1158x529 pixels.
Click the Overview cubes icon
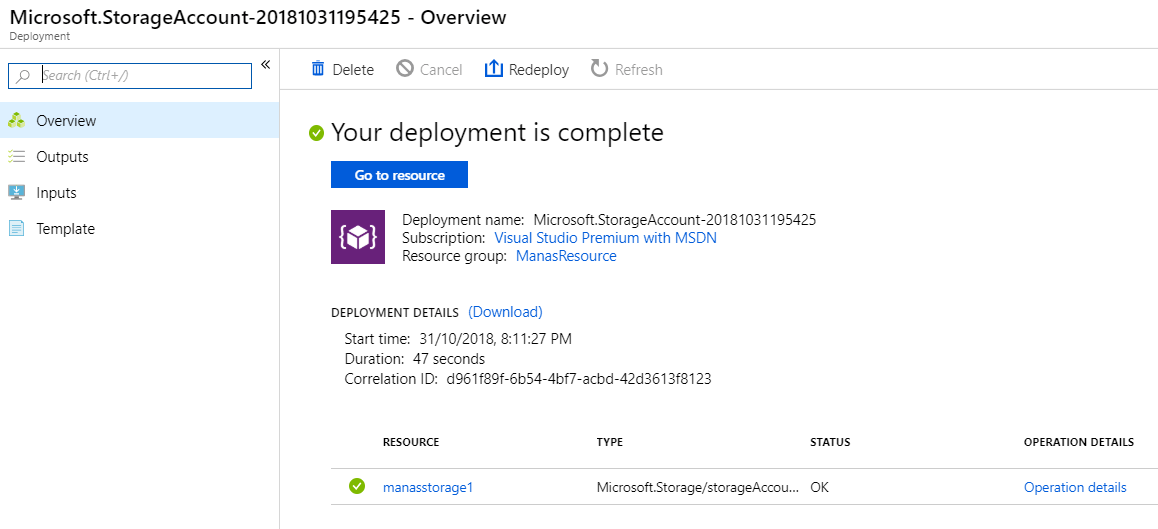coord(16,120)
